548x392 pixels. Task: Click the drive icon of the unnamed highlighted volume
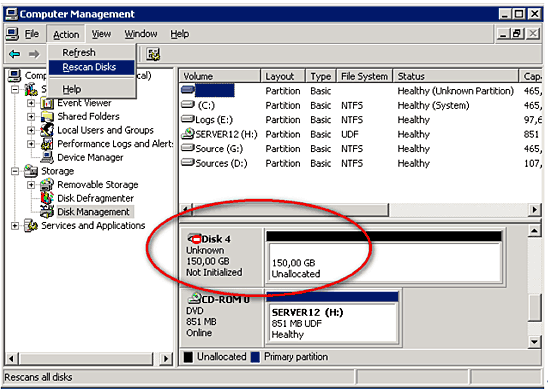[188, 90]
